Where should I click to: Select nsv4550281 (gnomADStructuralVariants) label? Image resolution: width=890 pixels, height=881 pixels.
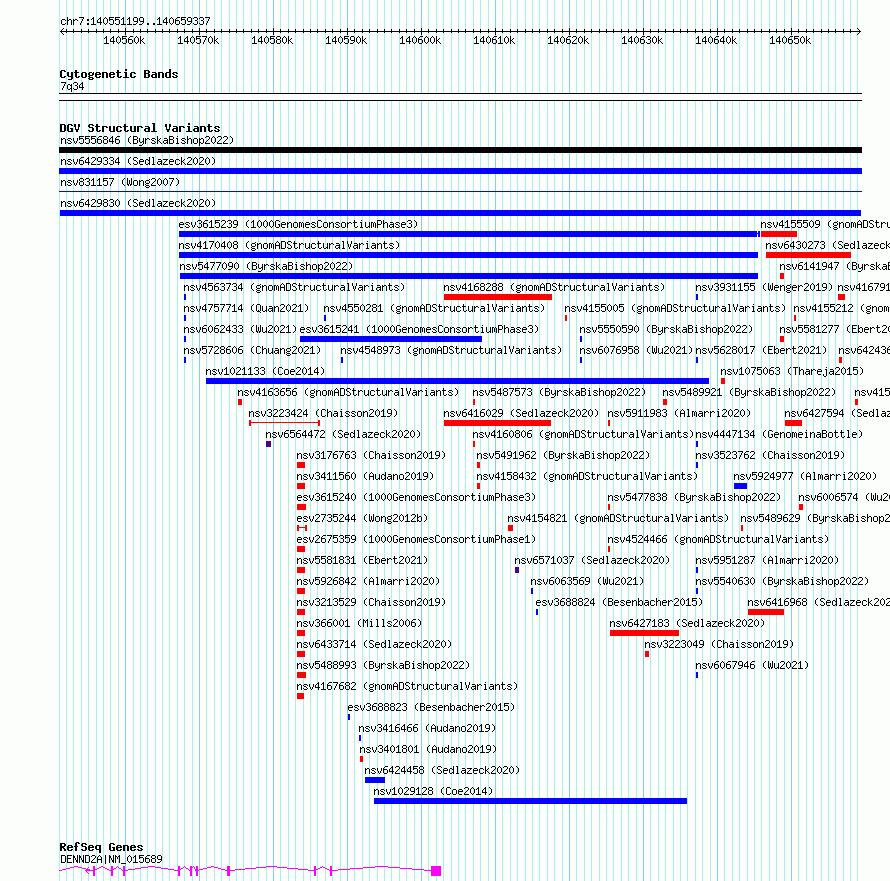(x=434, y=308)
